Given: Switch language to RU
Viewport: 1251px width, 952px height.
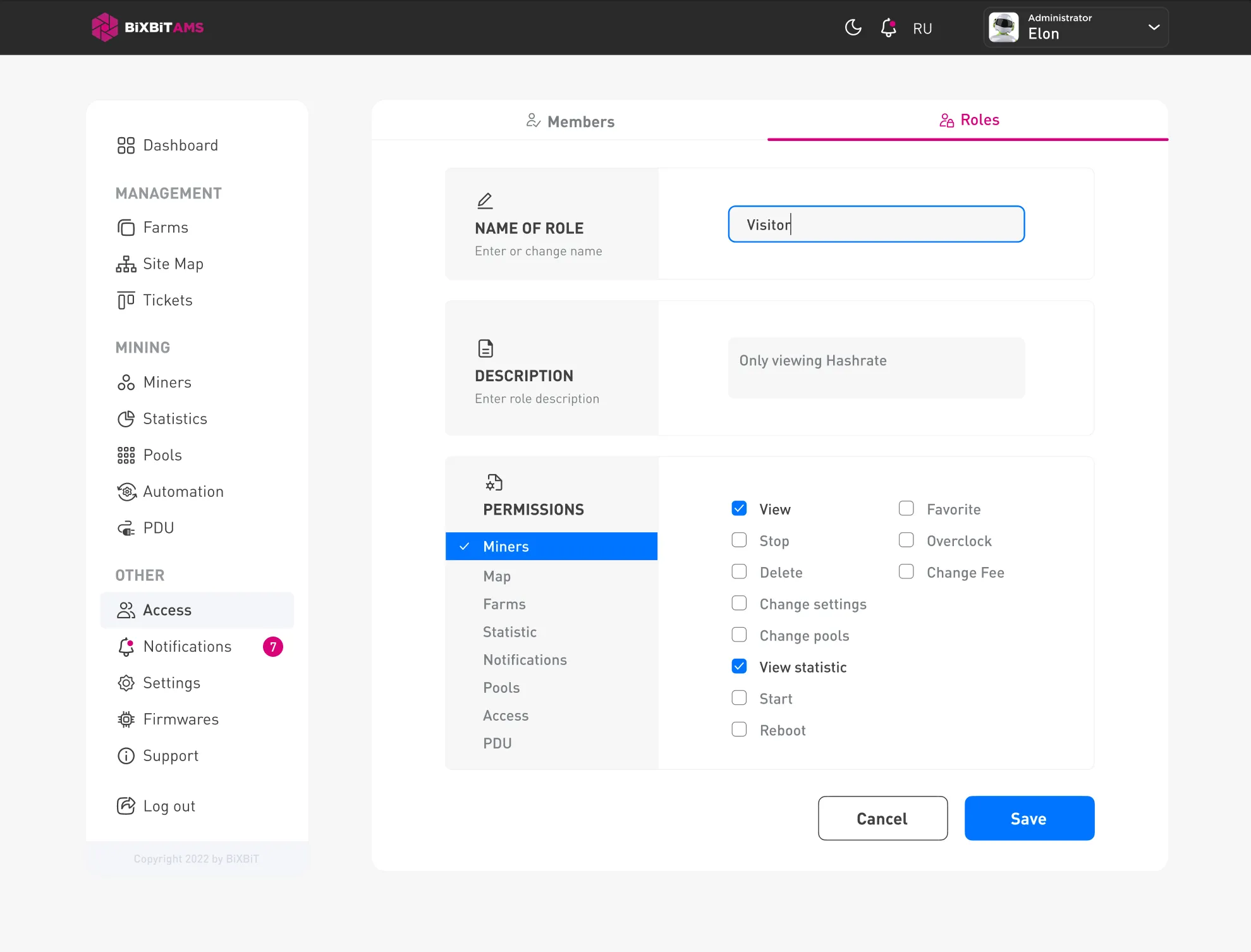Looking at the screenshot, I should tap(922, 28).
